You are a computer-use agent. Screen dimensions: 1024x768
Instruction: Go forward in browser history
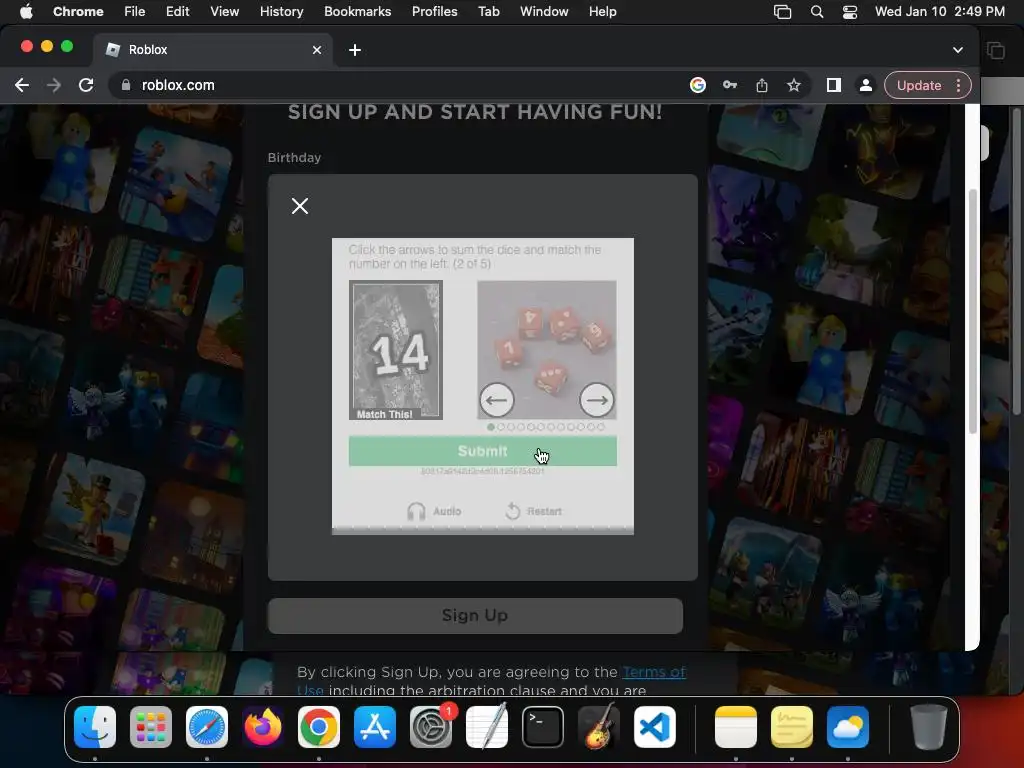(54, 86)
